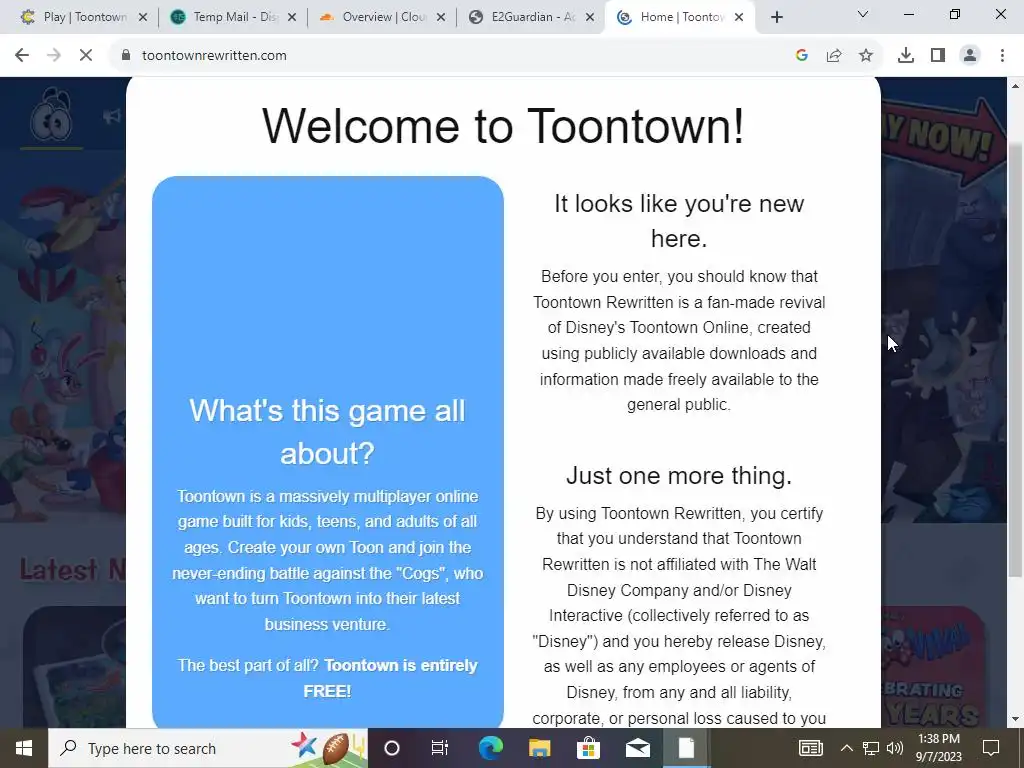Open Cortana circle icon on taskbar
Screen dimensions: 1024x768
pyautogui.click(x=392, y=748)
